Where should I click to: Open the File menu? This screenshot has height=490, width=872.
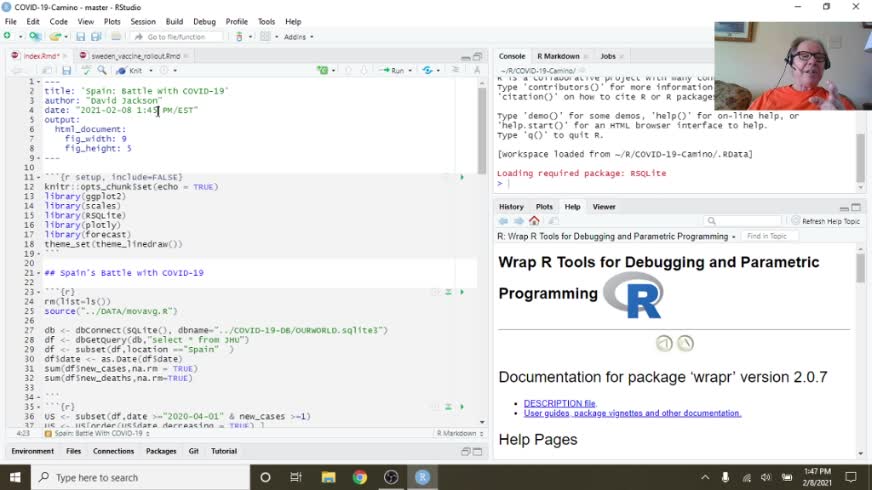(x=11, y=22)
